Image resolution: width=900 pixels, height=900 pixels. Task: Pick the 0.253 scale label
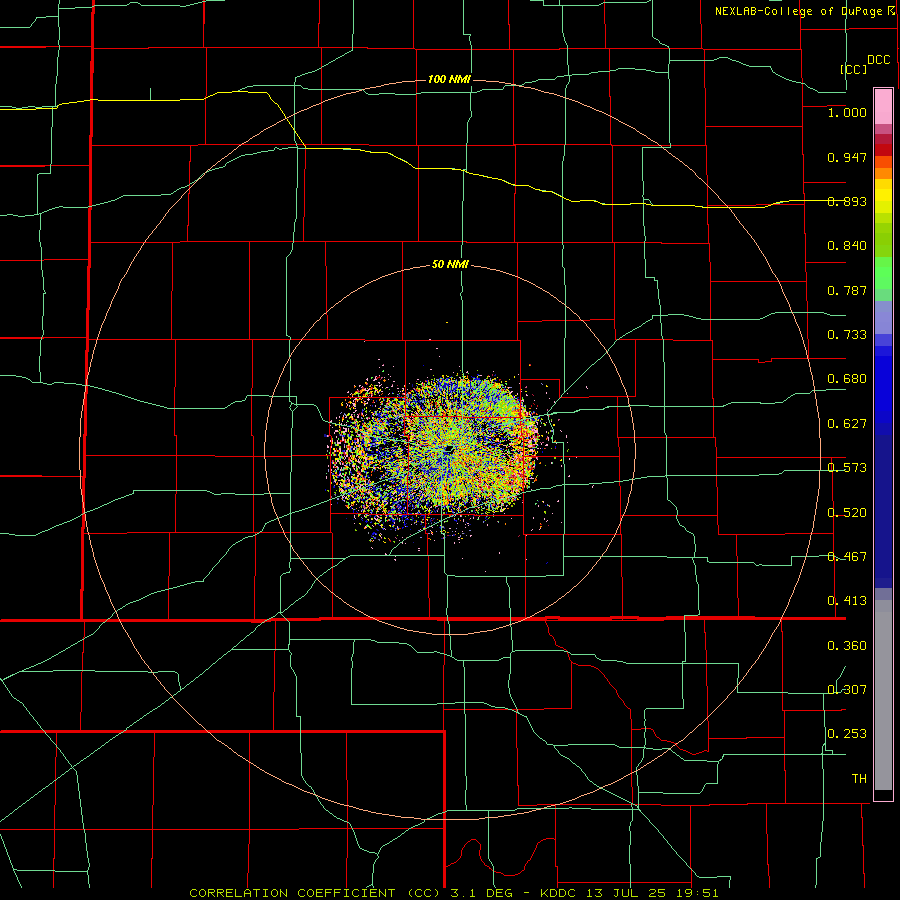click(847, 734)
